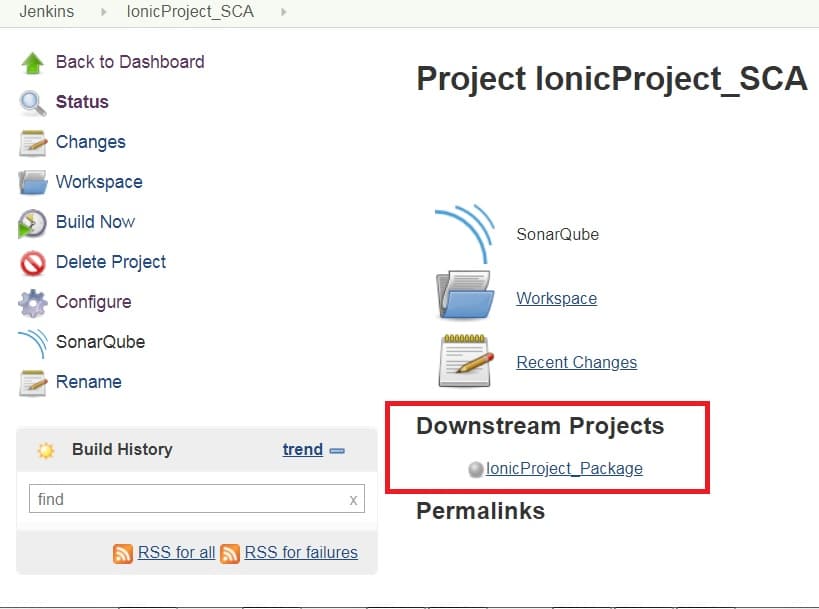Viewport: 819px width, 609px height.
Task: Click the Build Now clock icon
Action: tap(32, 223)
